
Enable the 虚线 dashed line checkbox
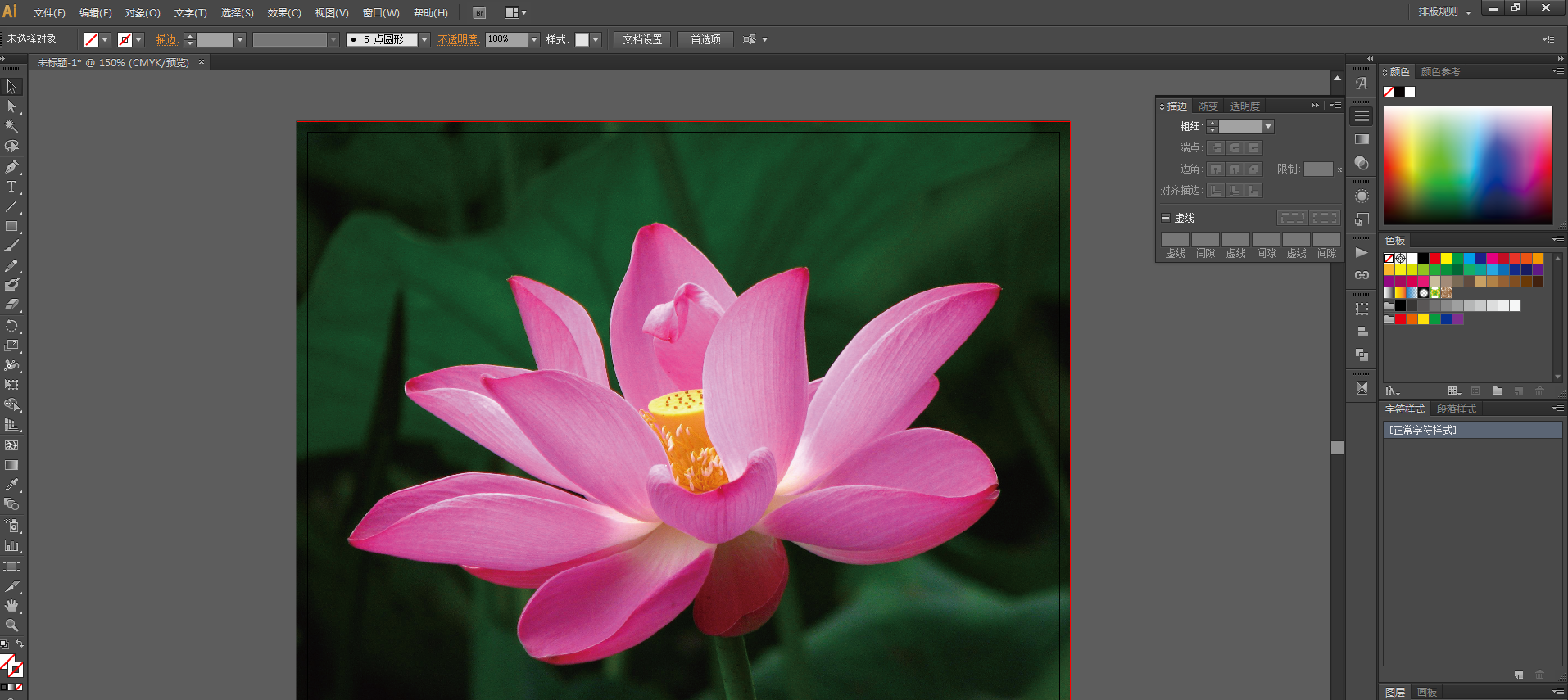click(1165, 218)
